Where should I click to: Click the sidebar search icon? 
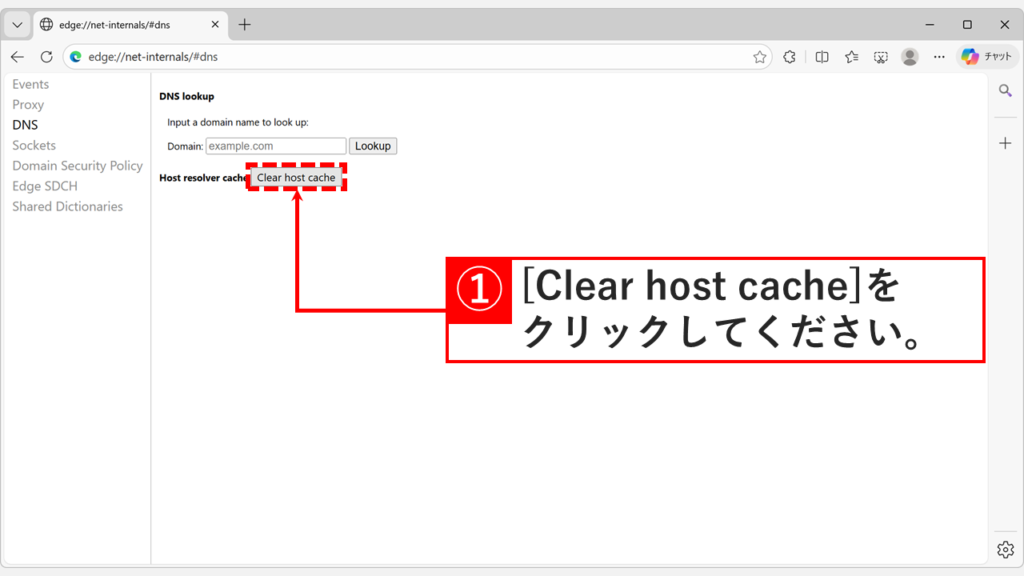1005,90
